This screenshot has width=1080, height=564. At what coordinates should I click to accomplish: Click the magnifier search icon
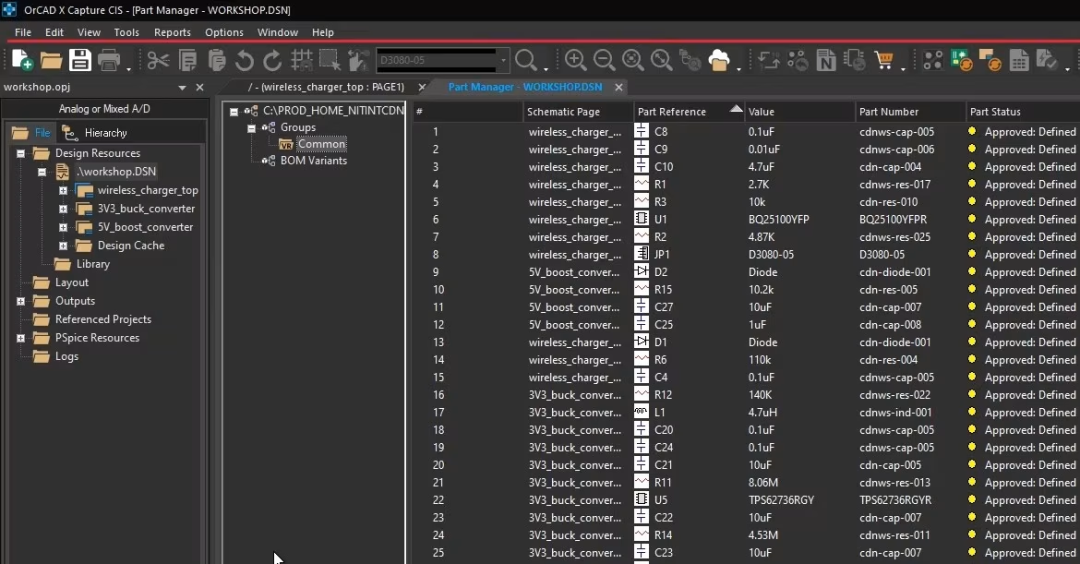click(x=526, y=61)
